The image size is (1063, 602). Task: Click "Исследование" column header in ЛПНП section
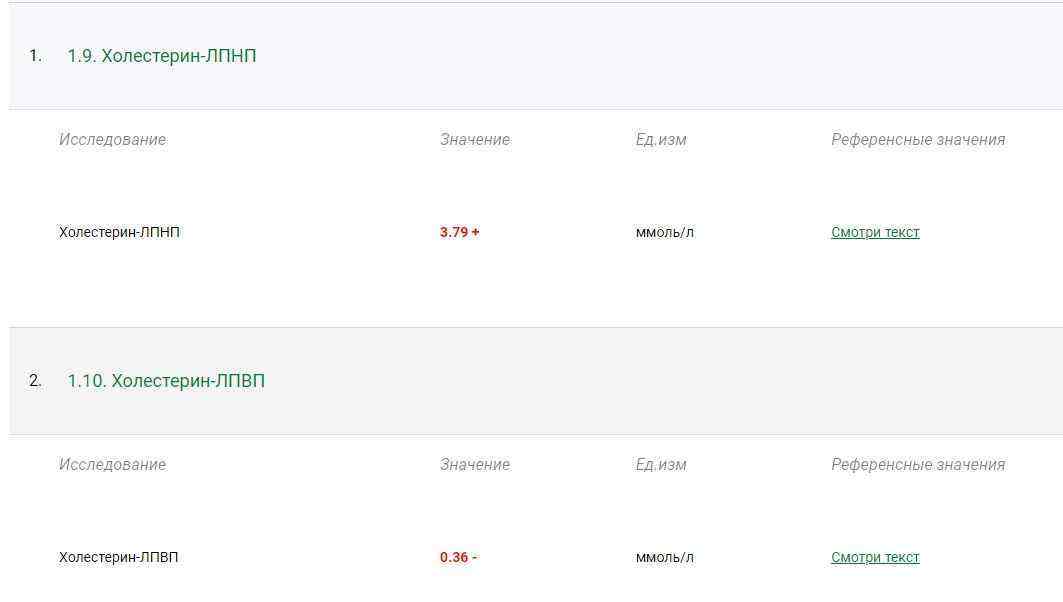[x=112, y=140]
